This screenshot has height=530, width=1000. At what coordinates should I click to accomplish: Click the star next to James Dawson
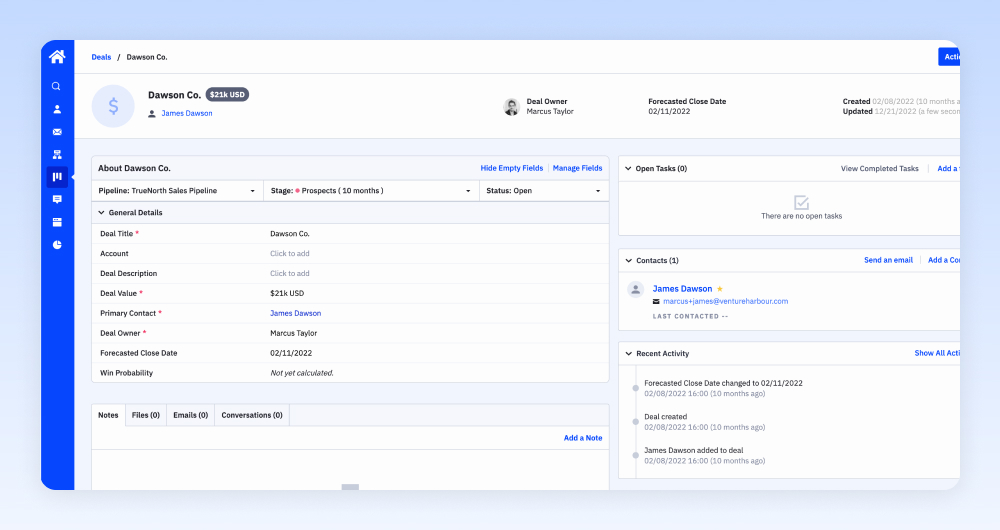(720, 289)
